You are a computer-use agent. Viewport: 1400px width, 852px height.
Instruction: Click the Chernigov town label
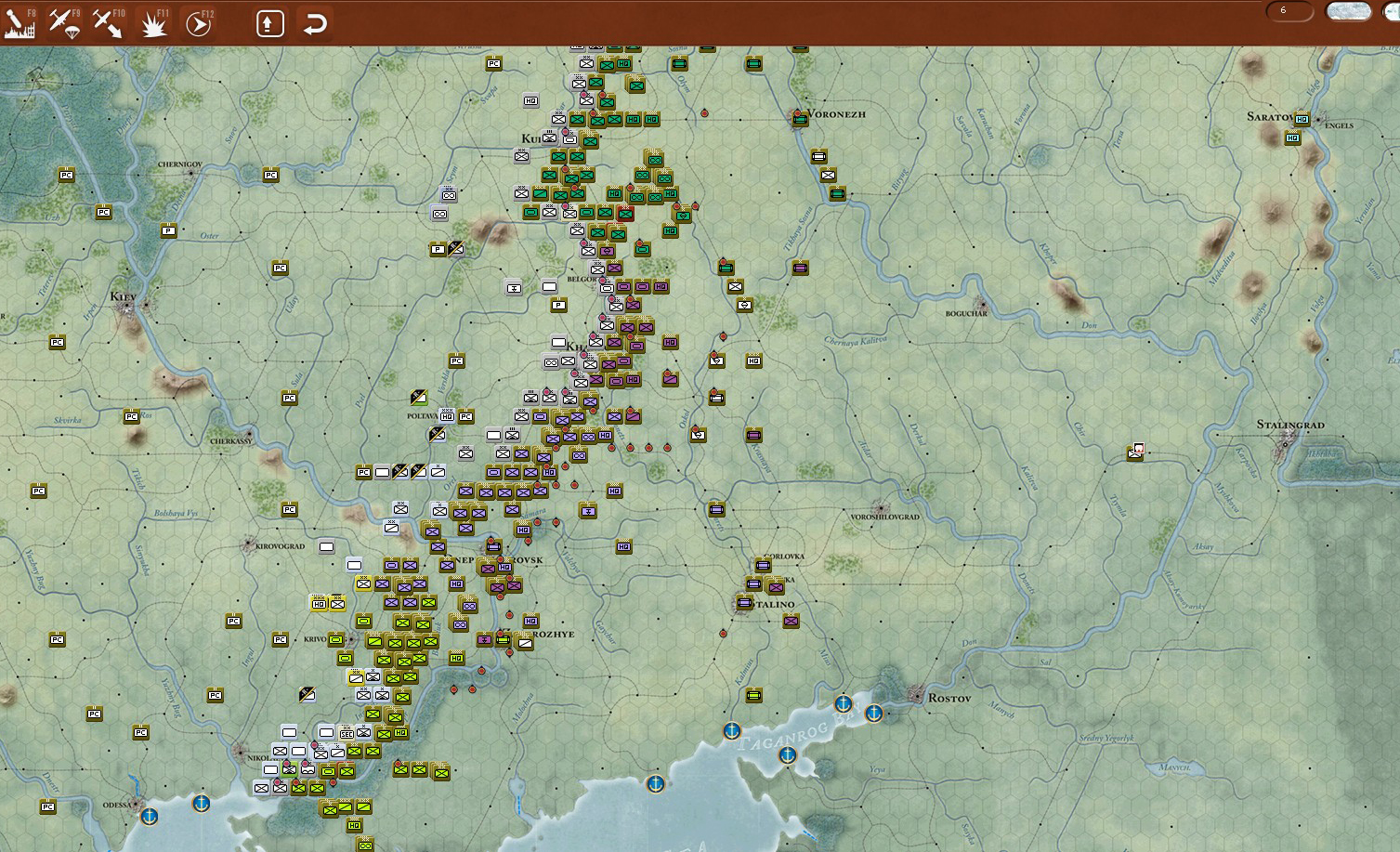[x=180, y=164]
